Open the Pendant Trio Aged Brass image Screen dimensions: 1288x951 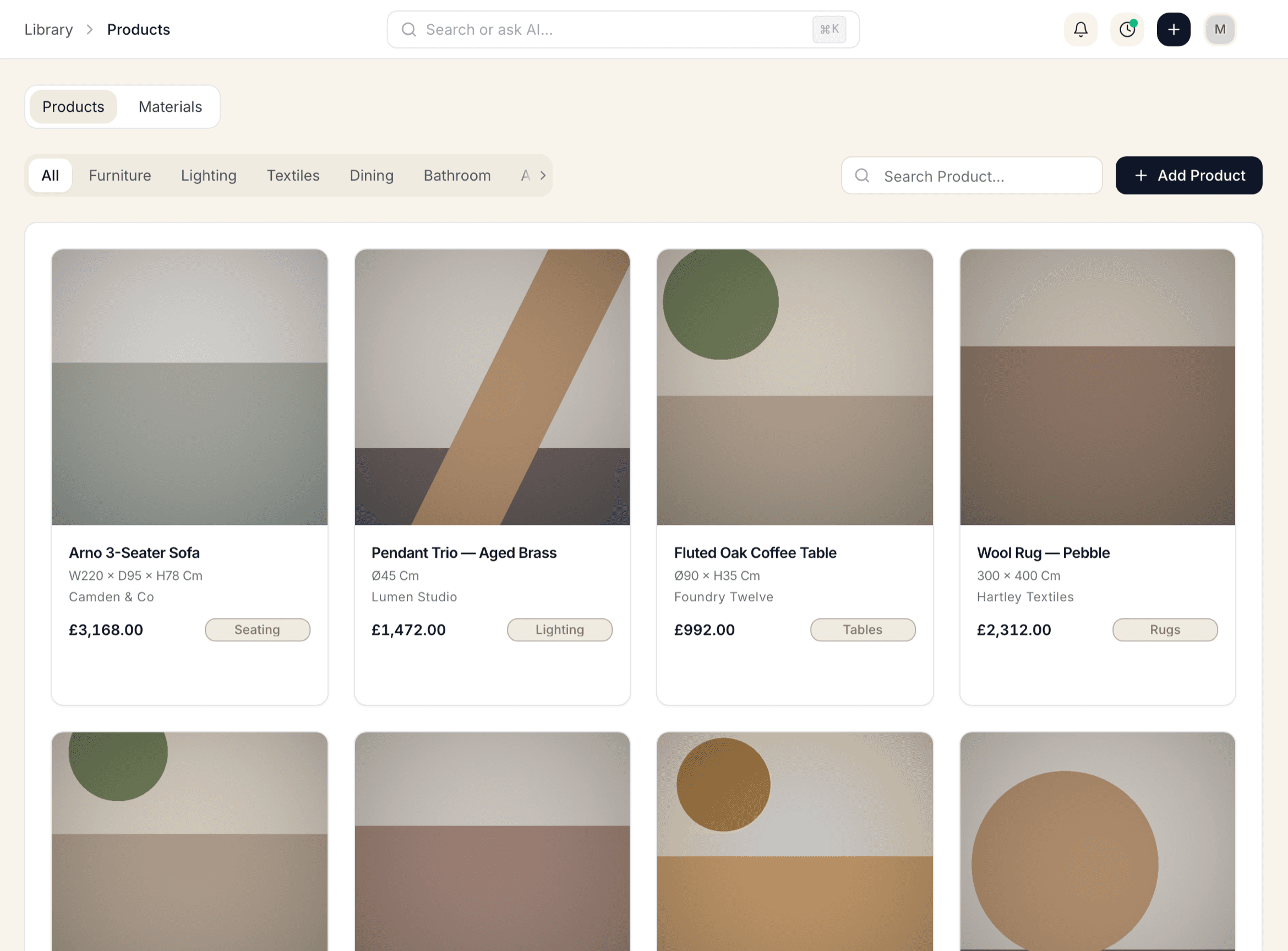coord(493,387)
